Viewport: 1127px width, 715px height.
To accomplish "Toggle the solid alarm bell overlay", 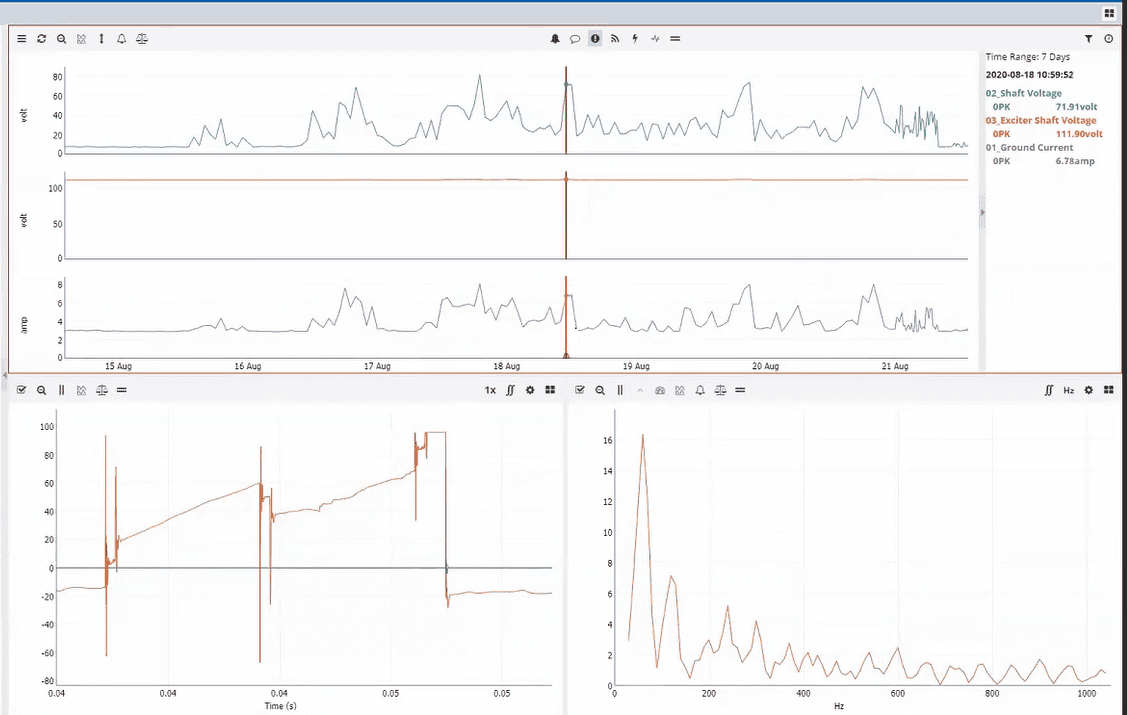I will (555, 39).
